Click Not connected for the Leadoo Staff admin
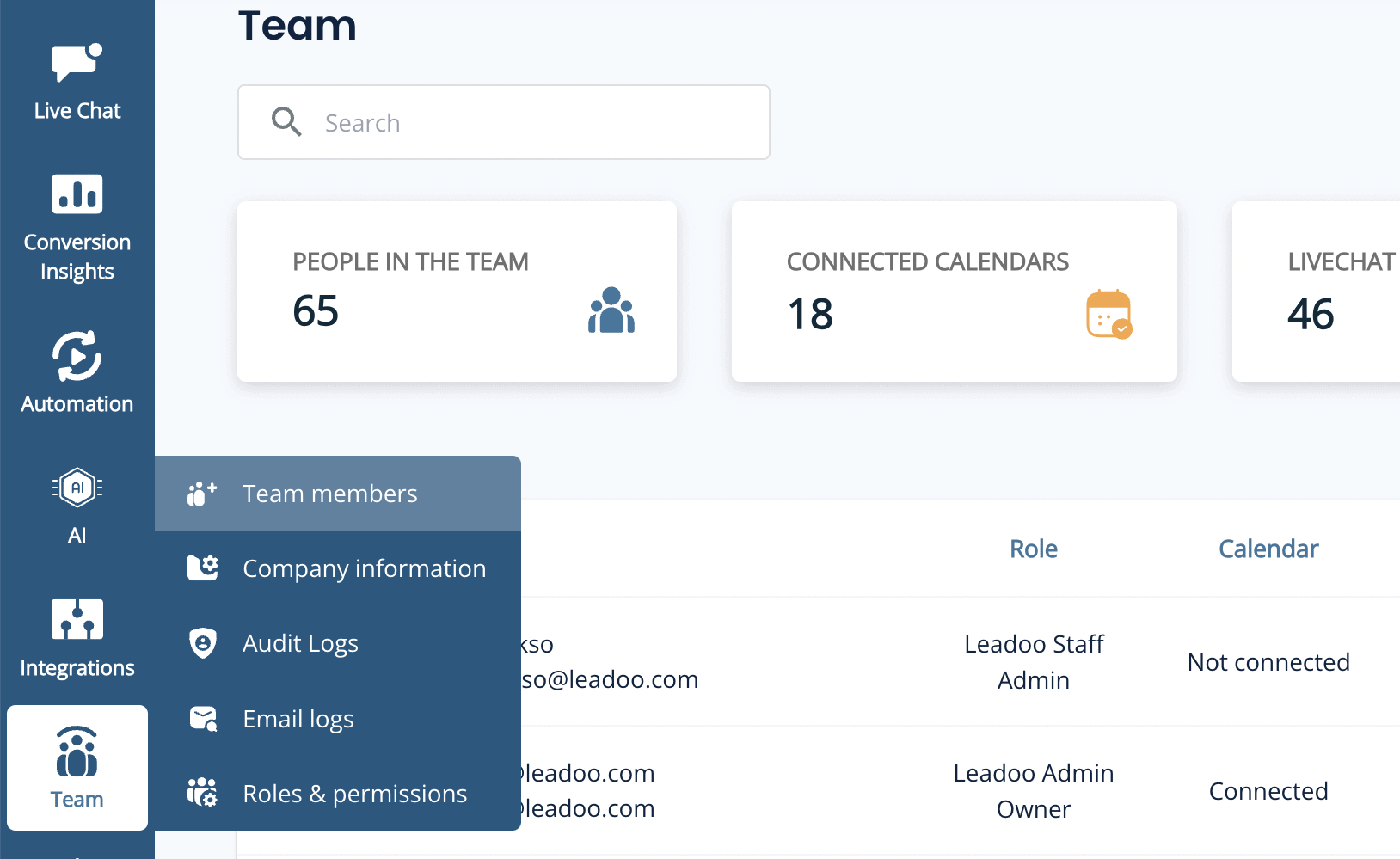 click(1268, 662)
